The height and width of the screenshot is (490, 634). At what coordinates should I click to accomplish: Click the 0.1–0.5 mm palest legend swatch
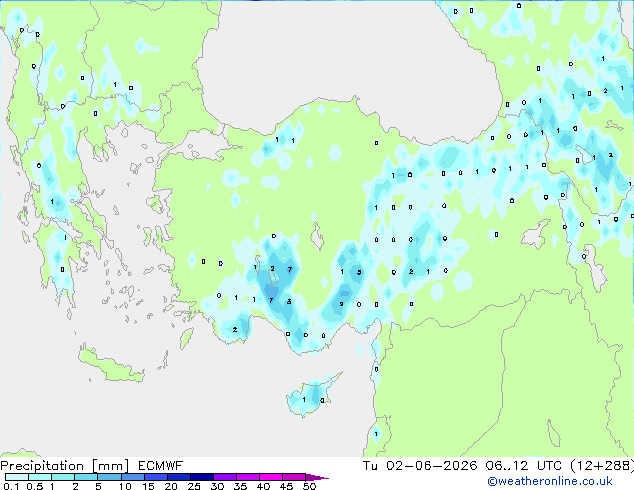17,477
